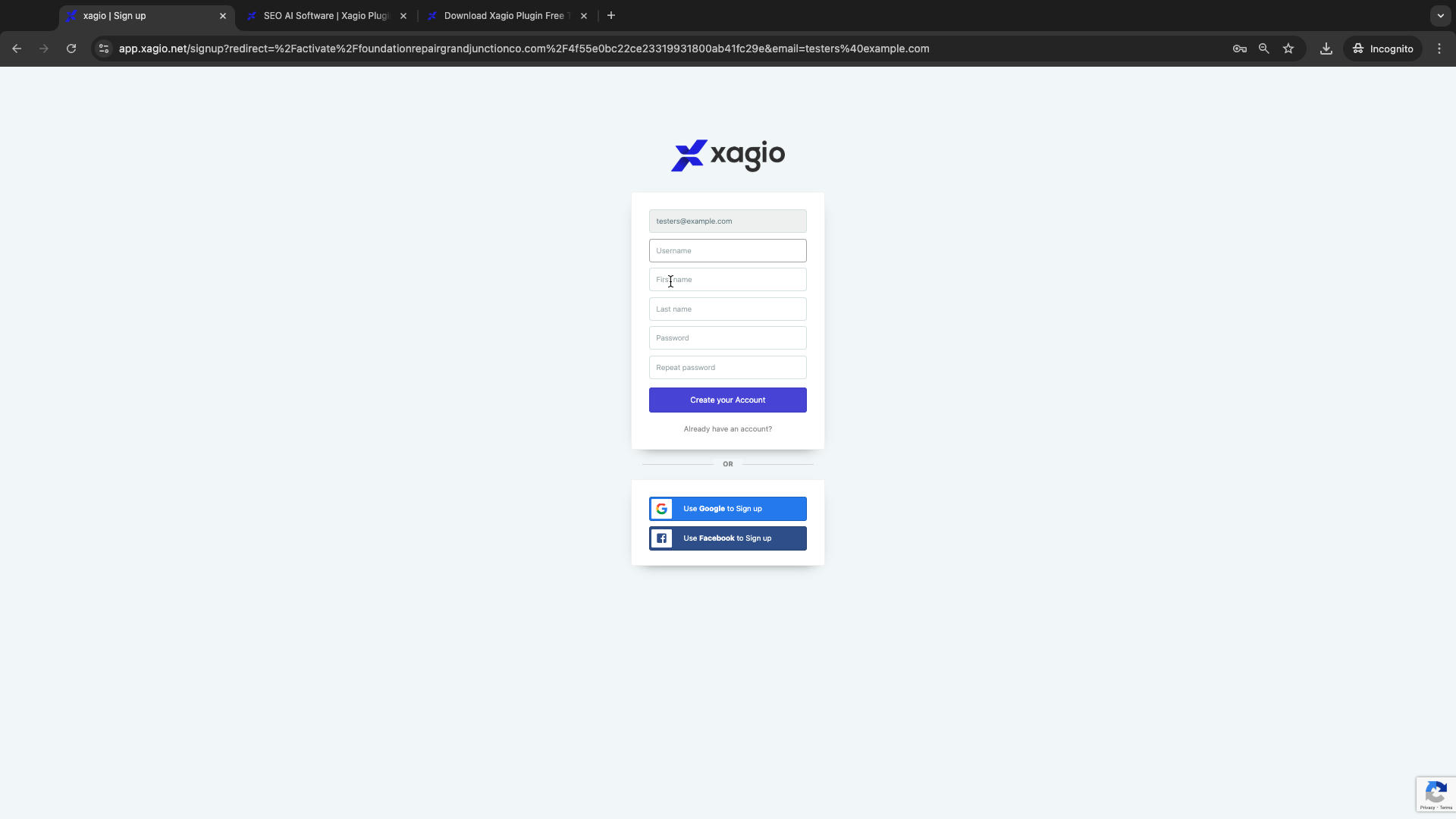Click the Google icon on the sign-up button
The height and width of the screenshot is (819, 1456).
point(661,509)
